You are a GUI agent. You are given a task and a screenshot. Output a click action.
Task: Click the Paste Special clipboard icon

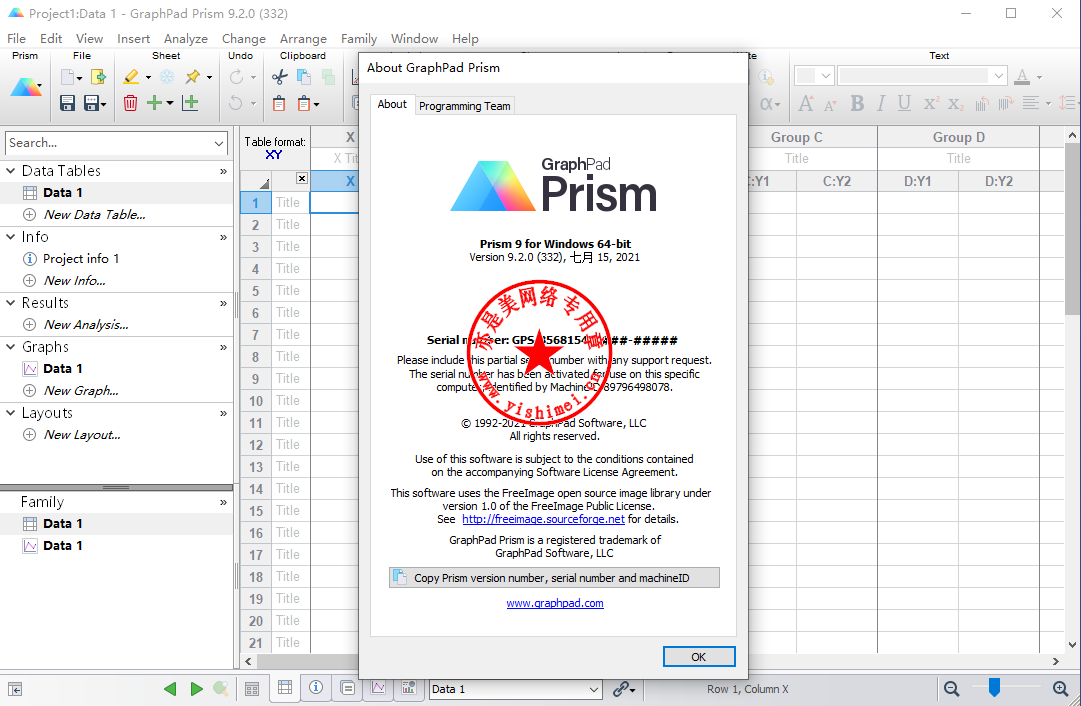click(x=304, y=103)
